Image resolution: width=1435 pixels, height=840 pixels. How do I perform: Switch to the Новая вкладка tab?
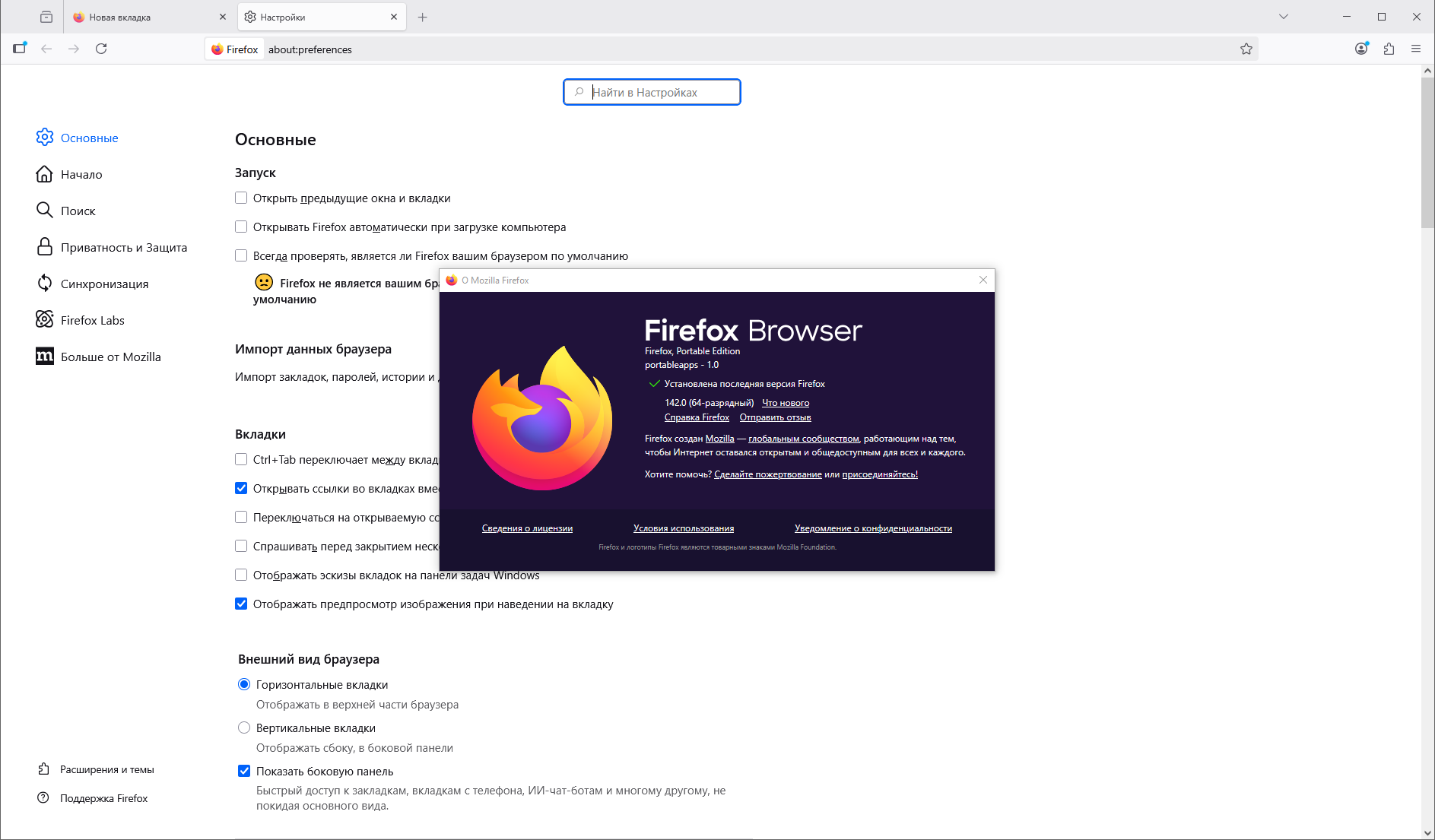[x=148, y=17]
